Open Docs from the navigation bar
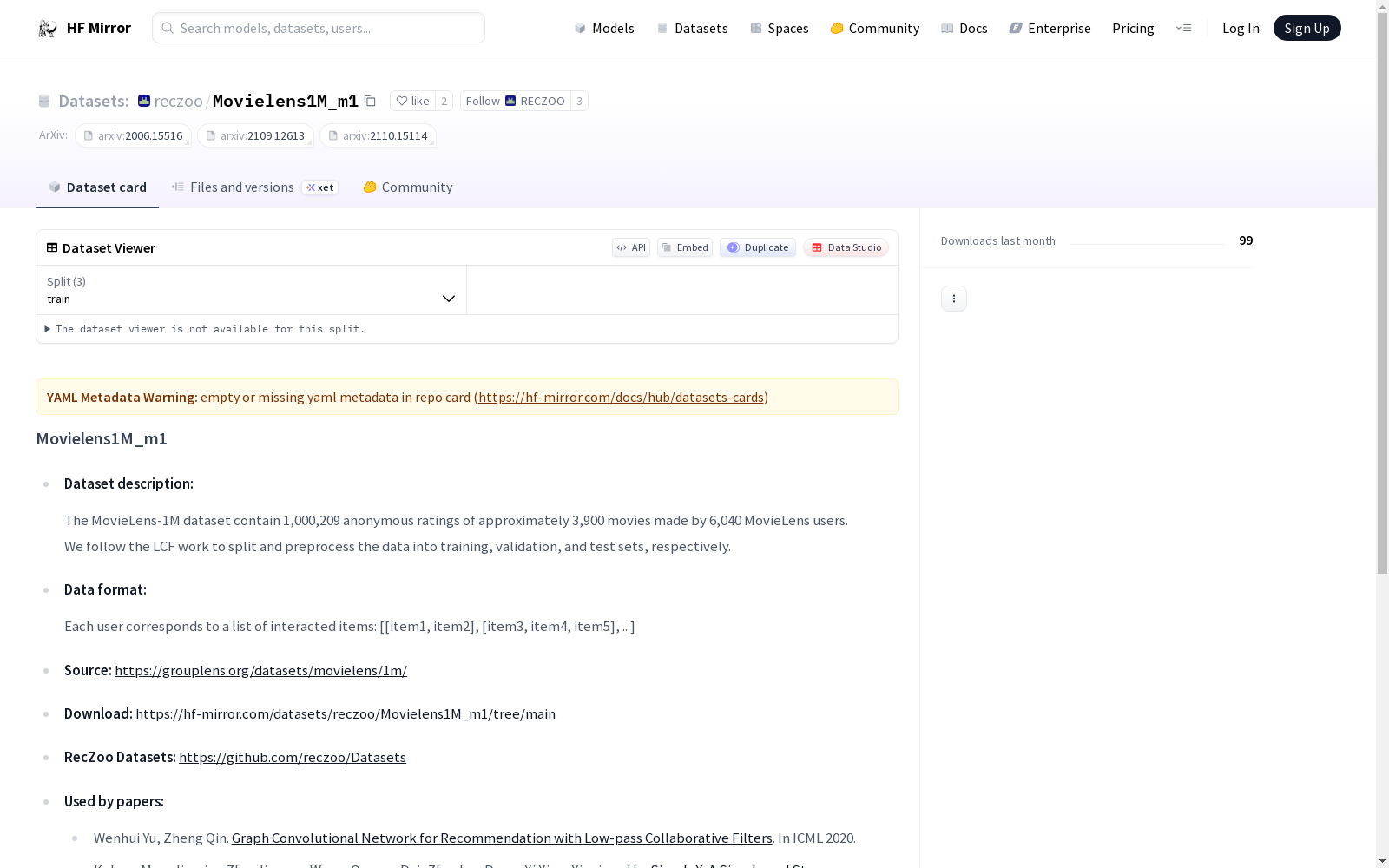This screenshot has width=1389, height=868. pyautogui.click(x=964, y=28)
